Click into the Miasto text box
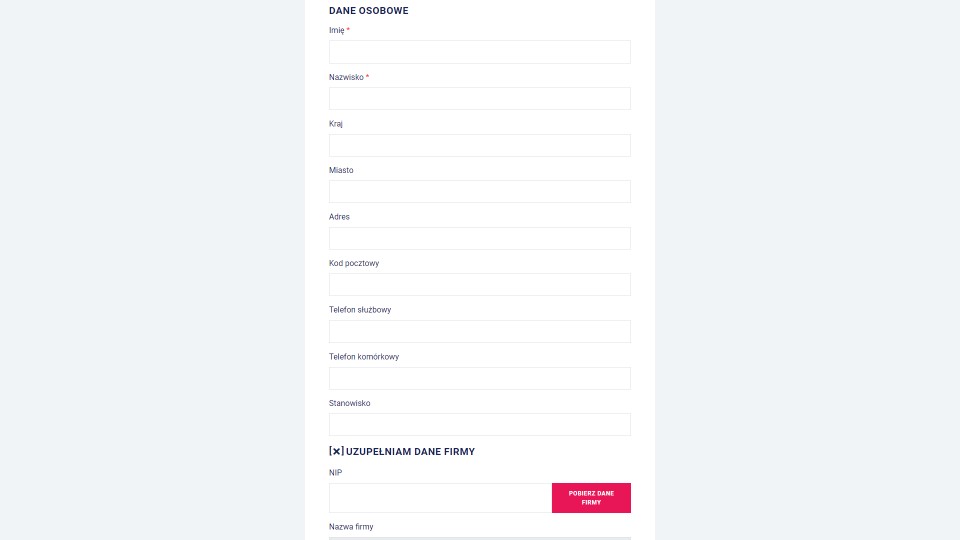960x540 pixels. (x=479, y=192)
